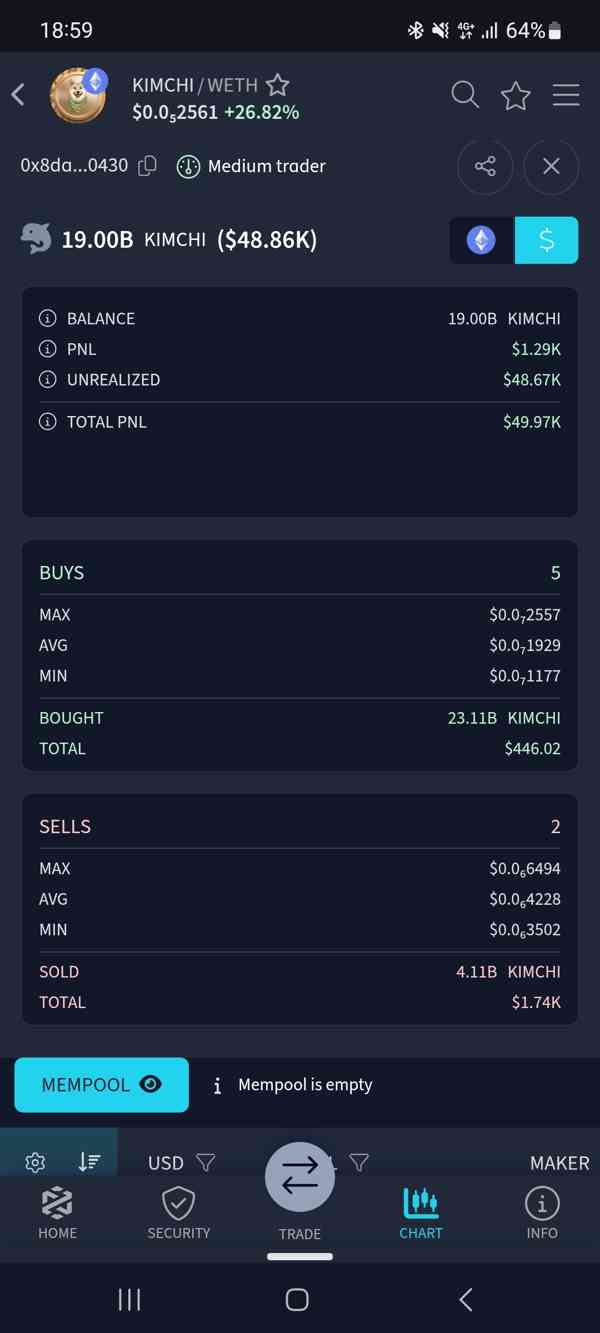600x1333 pixels.
Task: Tap the KIMCHI token logo
Action: tap(79, 95)
